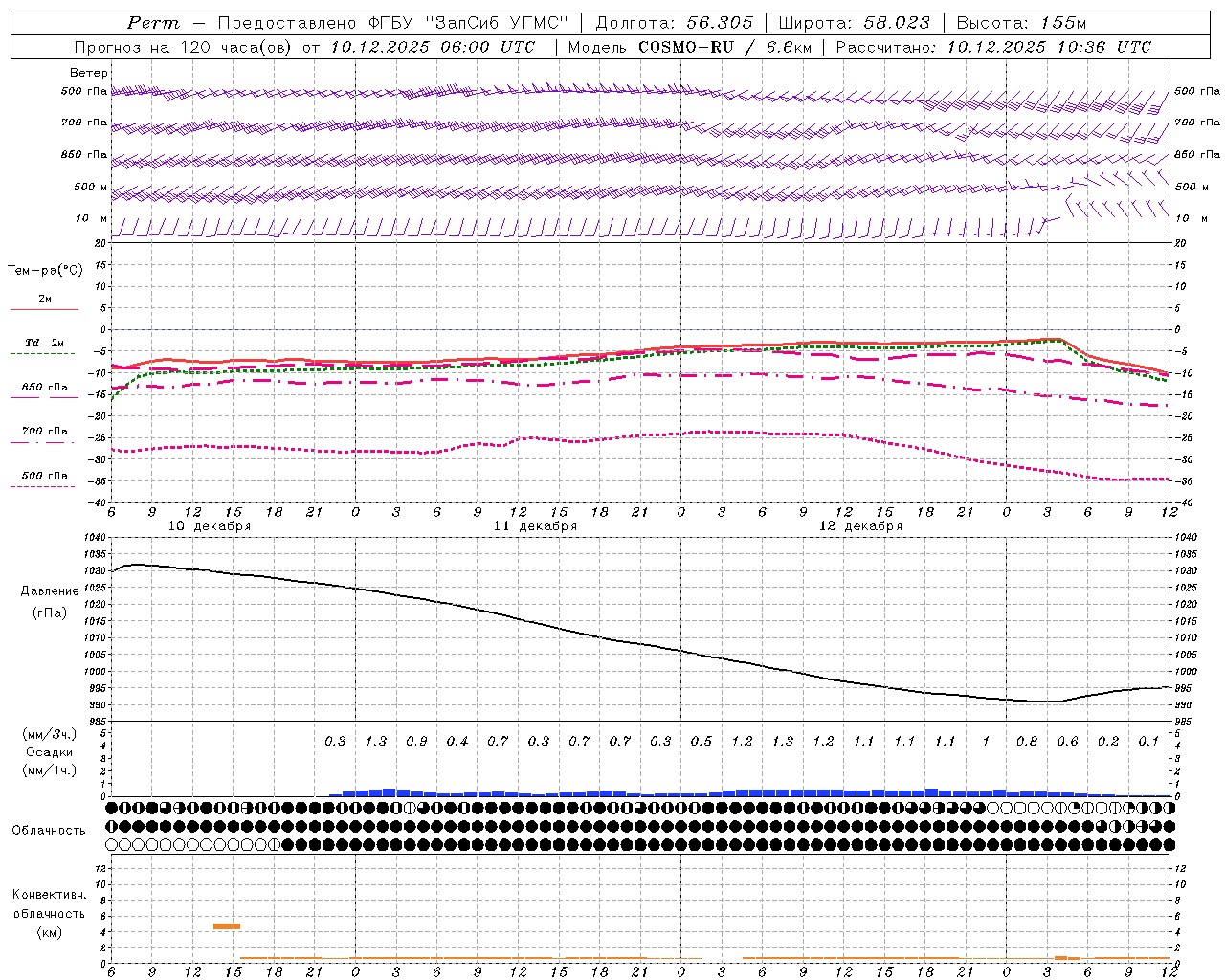Viewport: 1225px width, 980px height.
Task: Click the "Широта: 58.023" header field
Action: pos(854,23)
